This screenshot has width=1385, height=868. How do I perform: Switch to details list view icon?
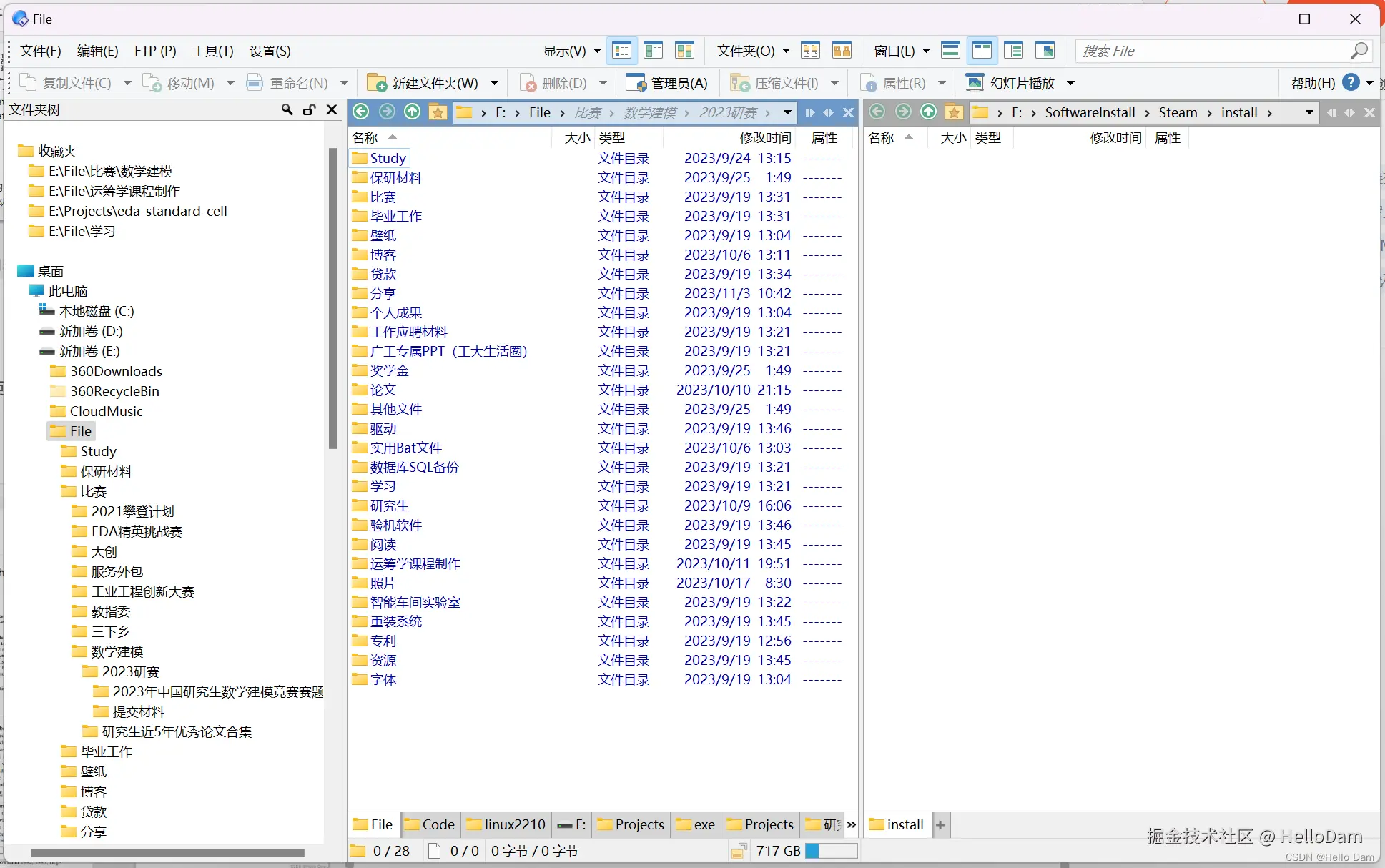pos(622,51)
